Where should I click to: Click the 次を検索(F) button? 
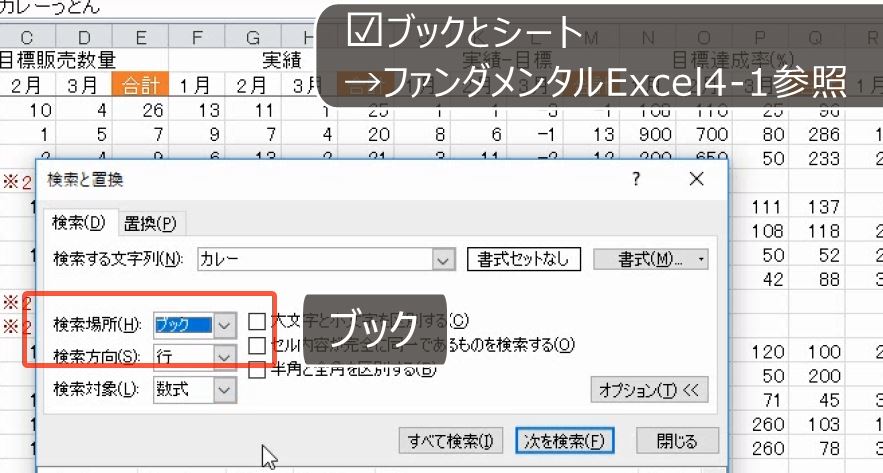[564, 441]
